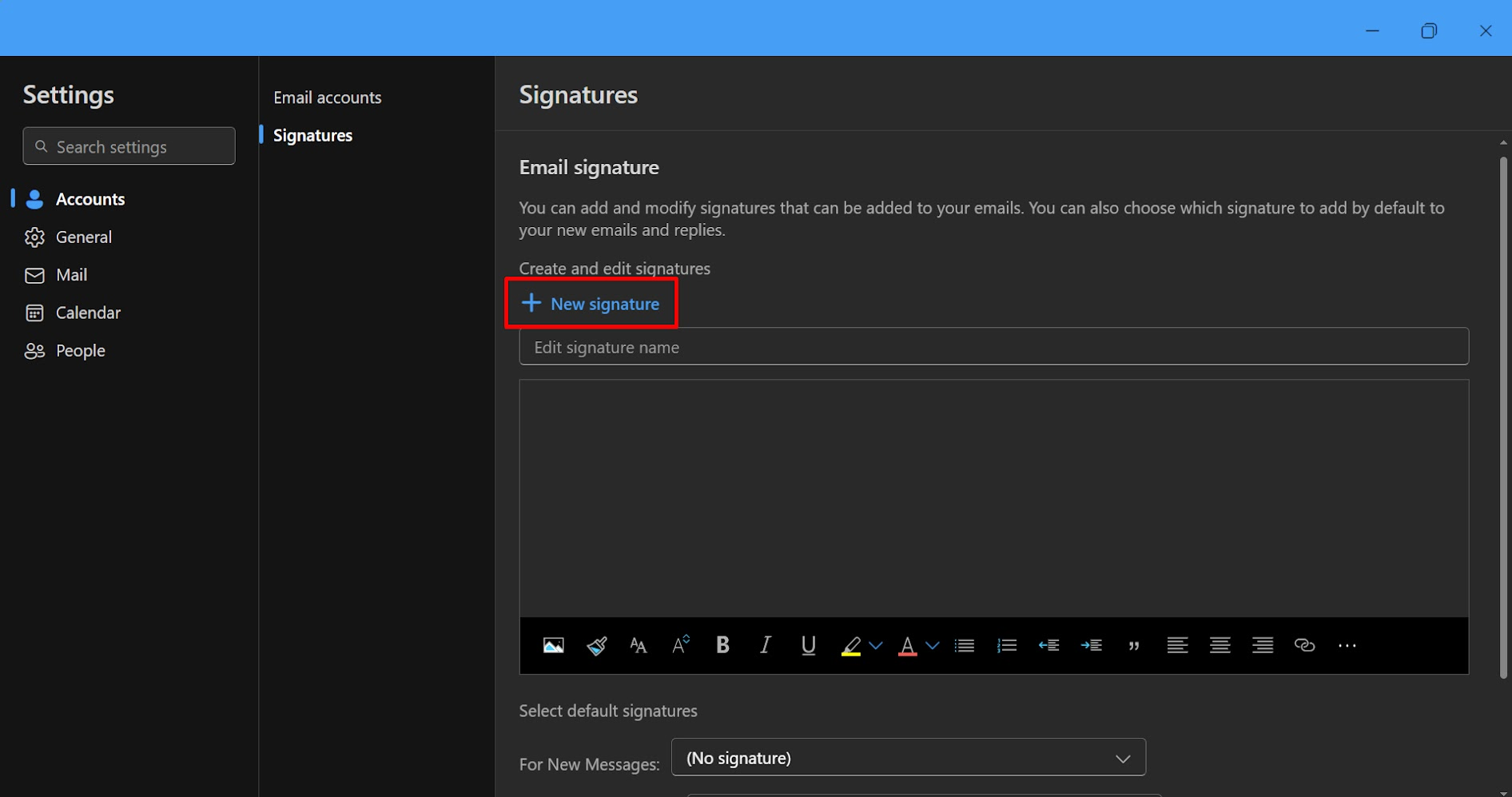Expand the font color options arrow

933,646
